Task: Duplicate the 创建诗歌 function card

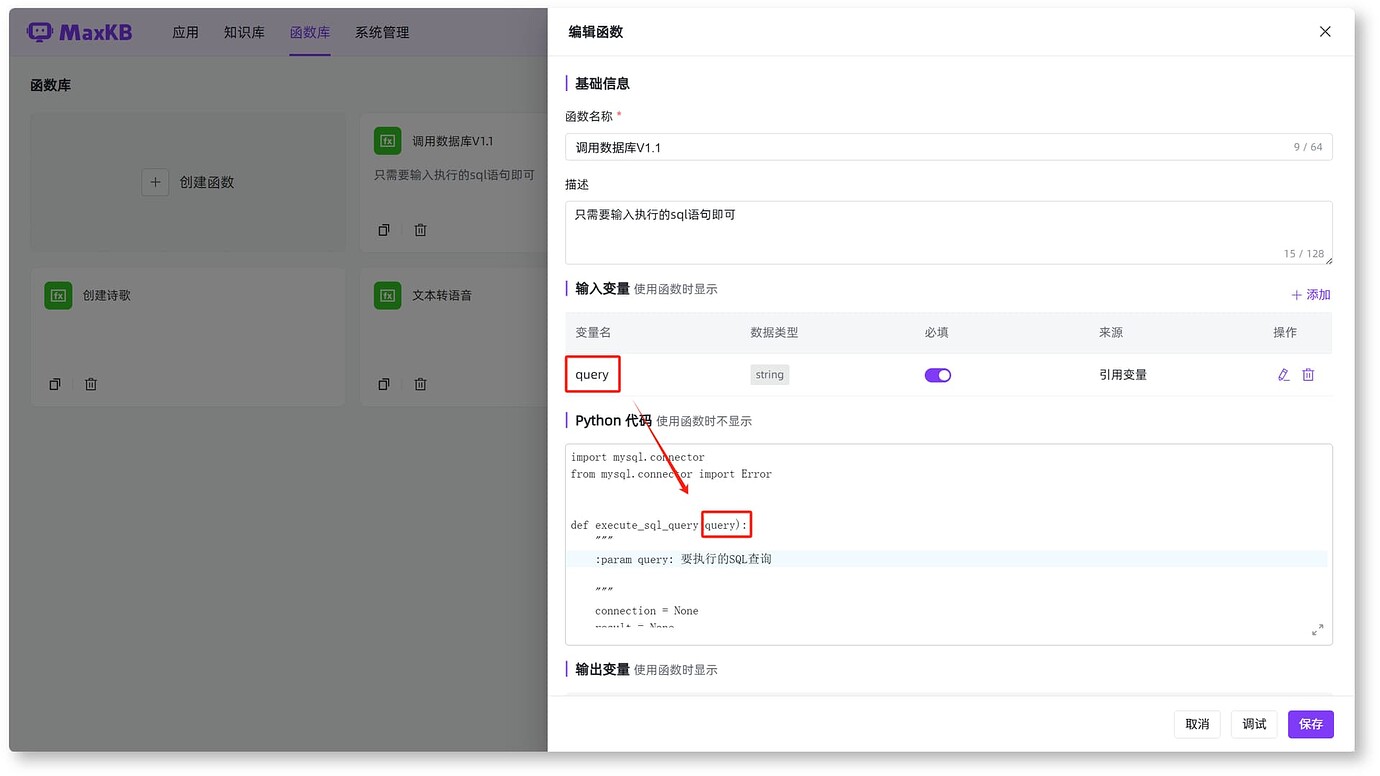Action: point(54,383)
